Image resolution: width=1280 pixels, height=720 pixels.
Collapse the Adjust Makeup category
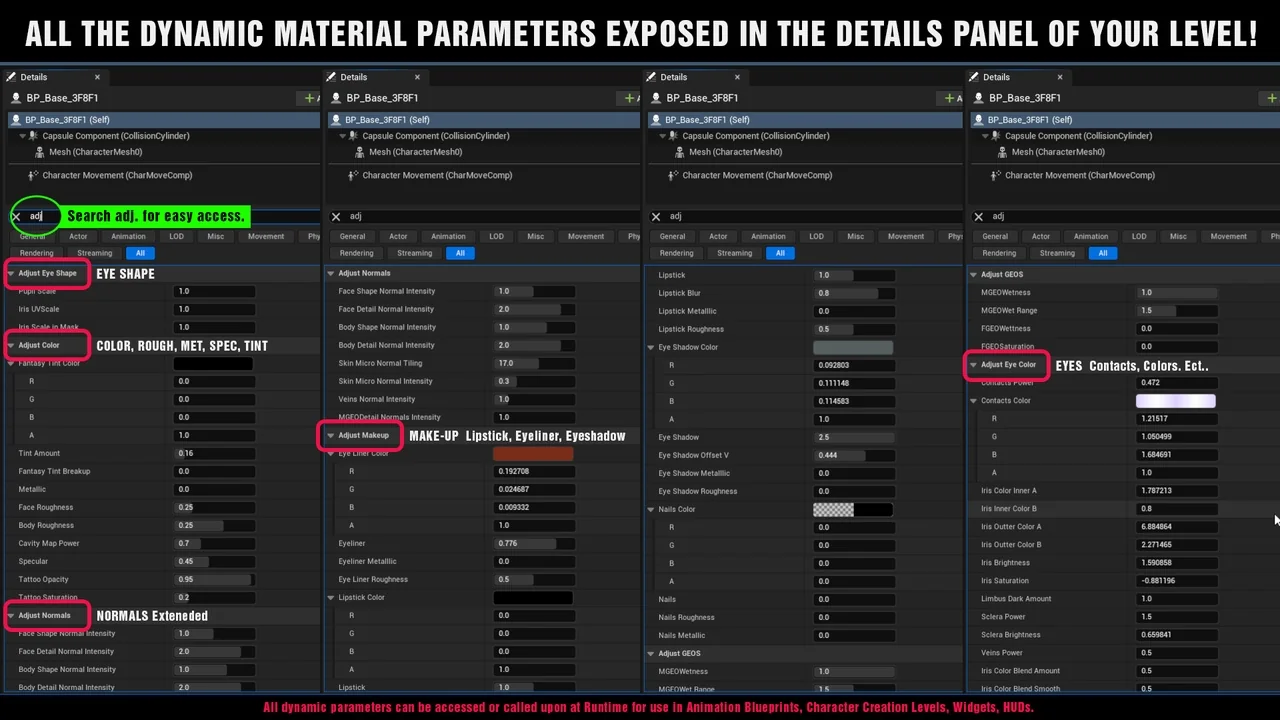click(x=331, y=435)
